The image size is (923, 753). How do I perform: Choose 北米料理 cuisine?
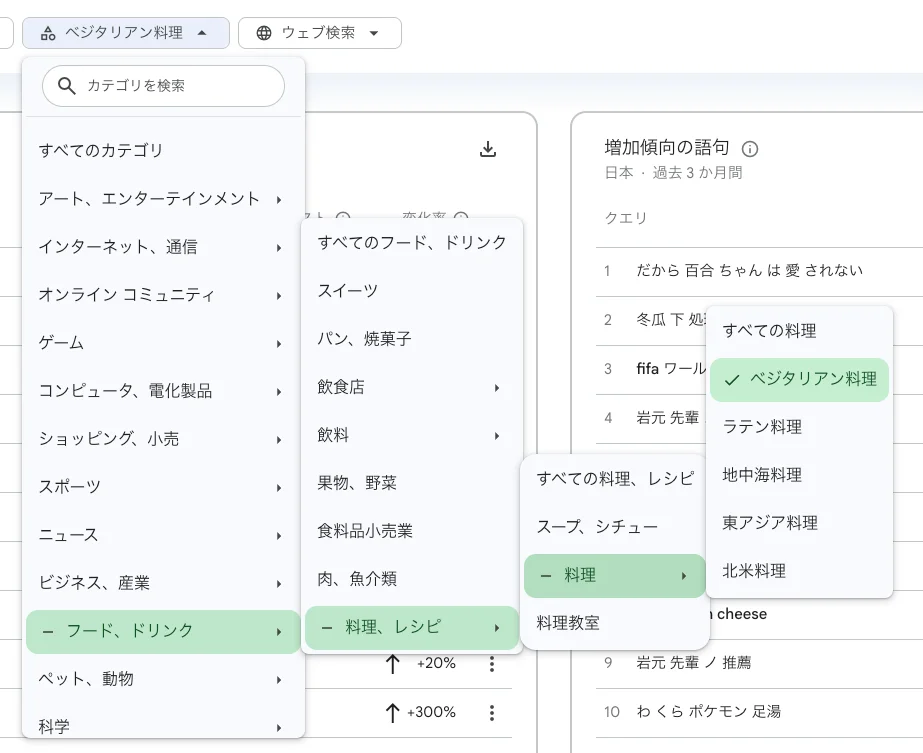tap(799, 571)
